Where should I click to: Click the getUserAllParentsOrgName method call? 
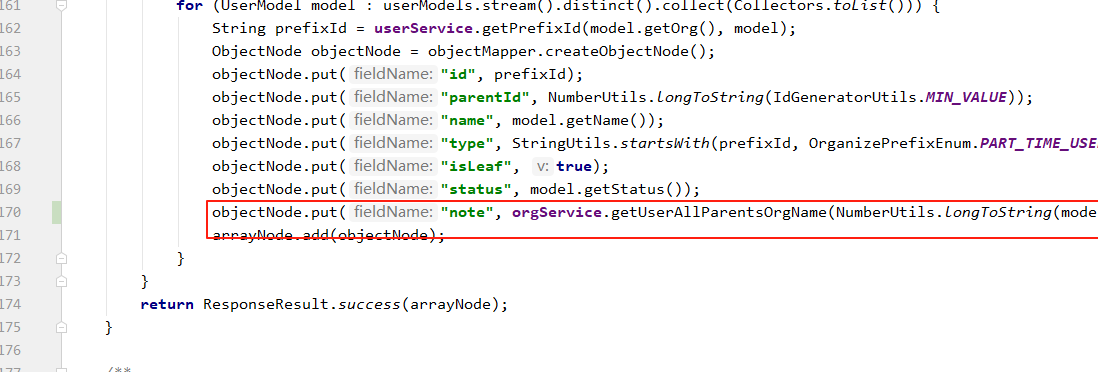click(720, 212)
